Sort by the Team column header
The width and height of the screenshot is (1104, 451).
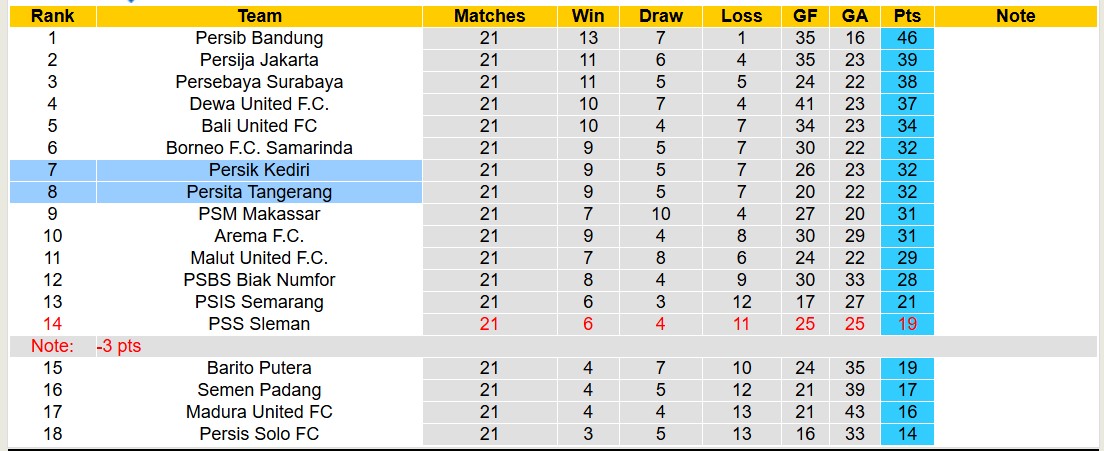coord(259,16)
